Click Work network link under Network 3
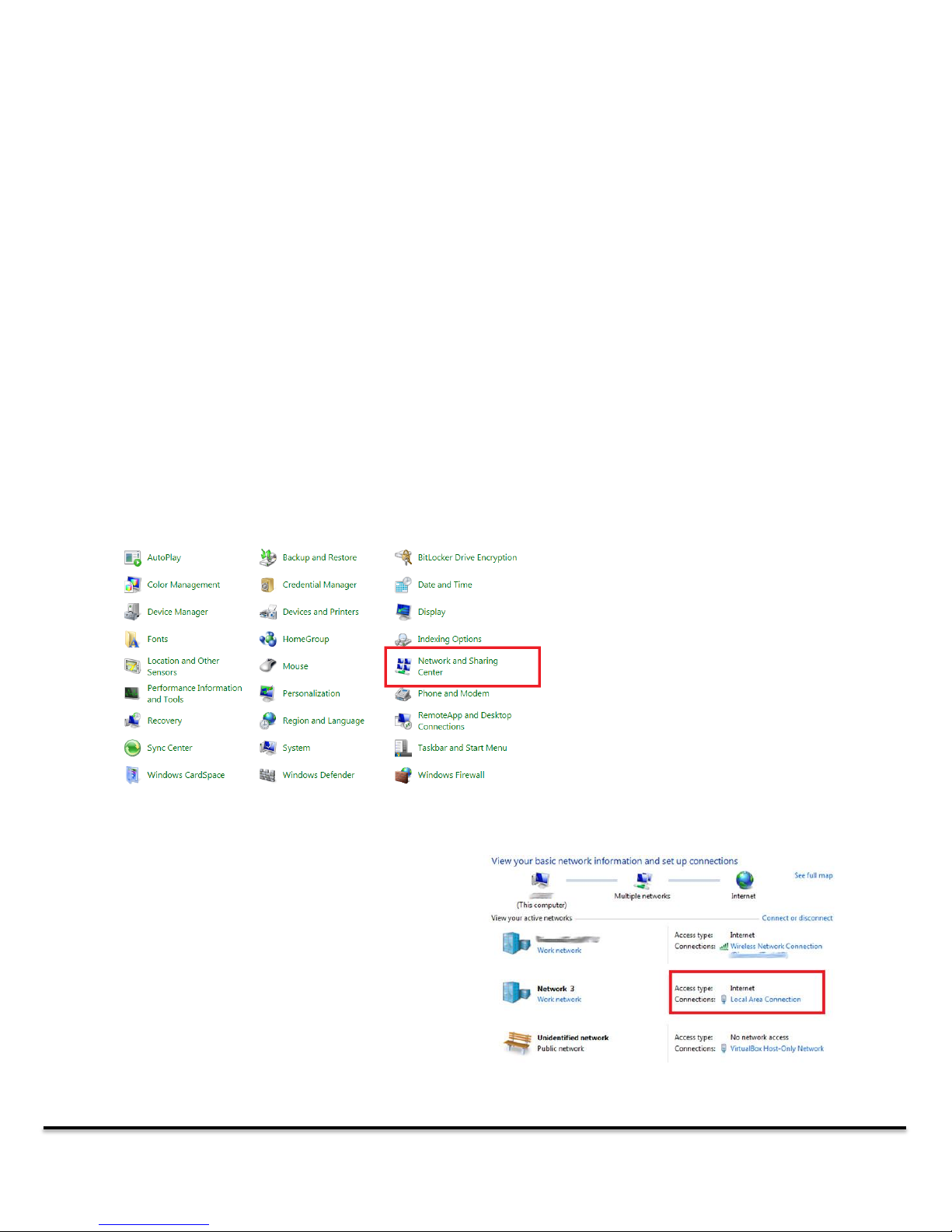This screenshot has height=1232, width=952. 559,1000
